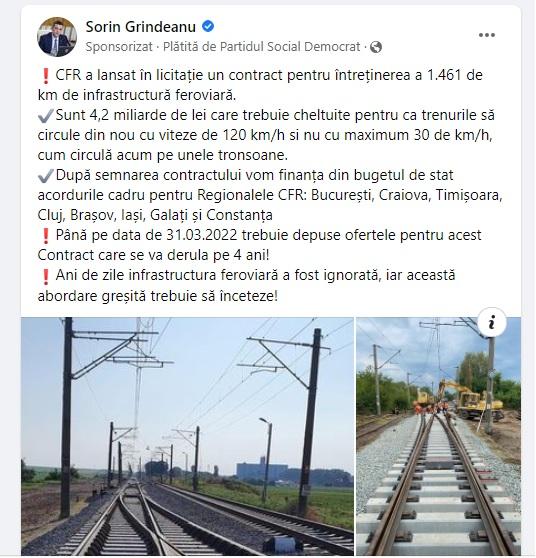Click the exclamation emoji before 'Până pe data'
The width and height of the screenshot is (536, 558).
pyautogui.click(x=45, y=236)
